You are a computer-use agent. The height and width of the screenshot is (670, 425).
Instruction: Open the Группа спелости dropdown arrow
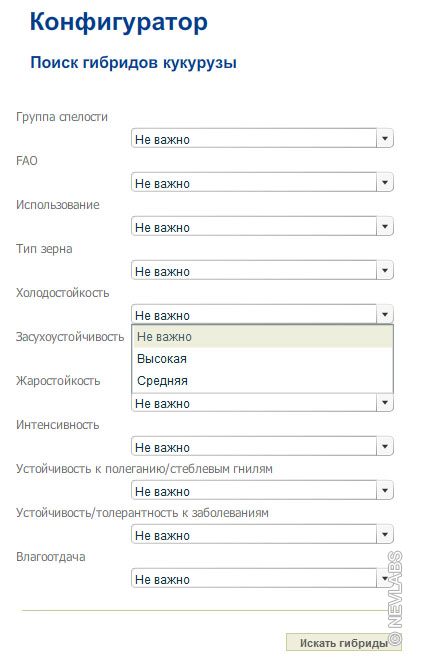(x=384, y=139)
